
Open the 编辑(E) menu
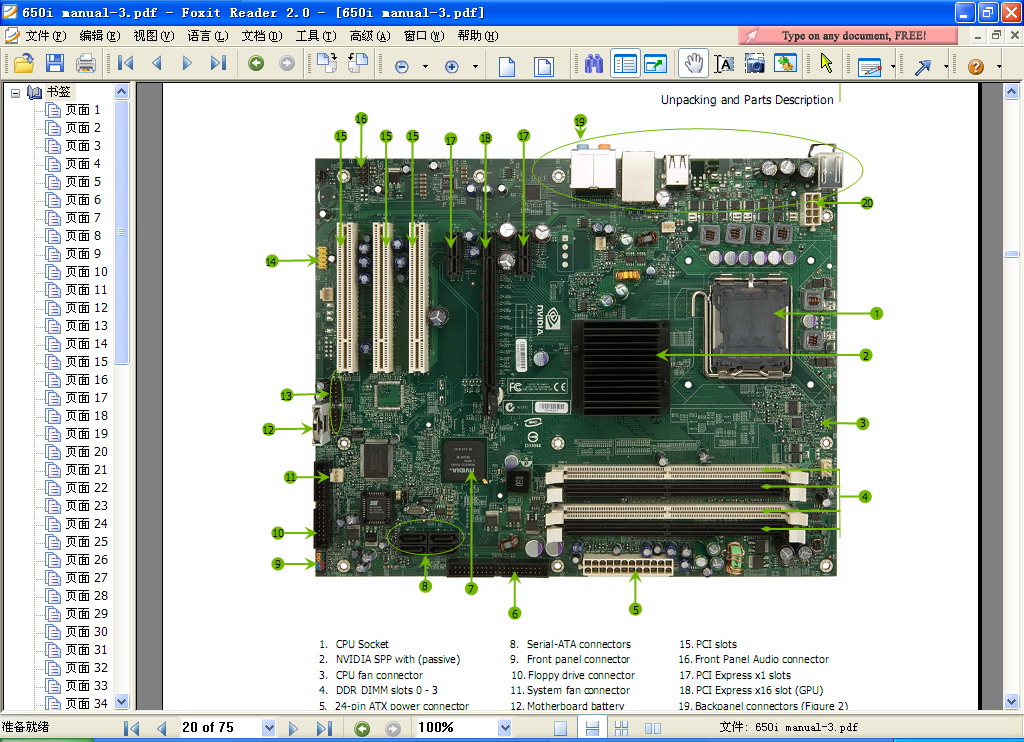100,36
